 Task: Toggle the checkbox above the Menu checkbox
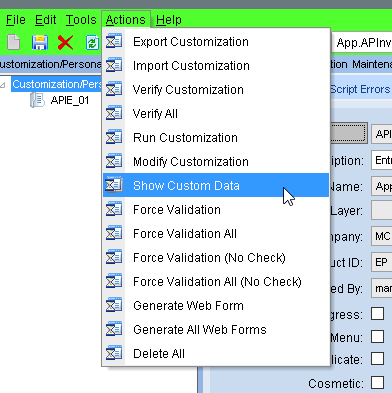[x=377, y=314]
